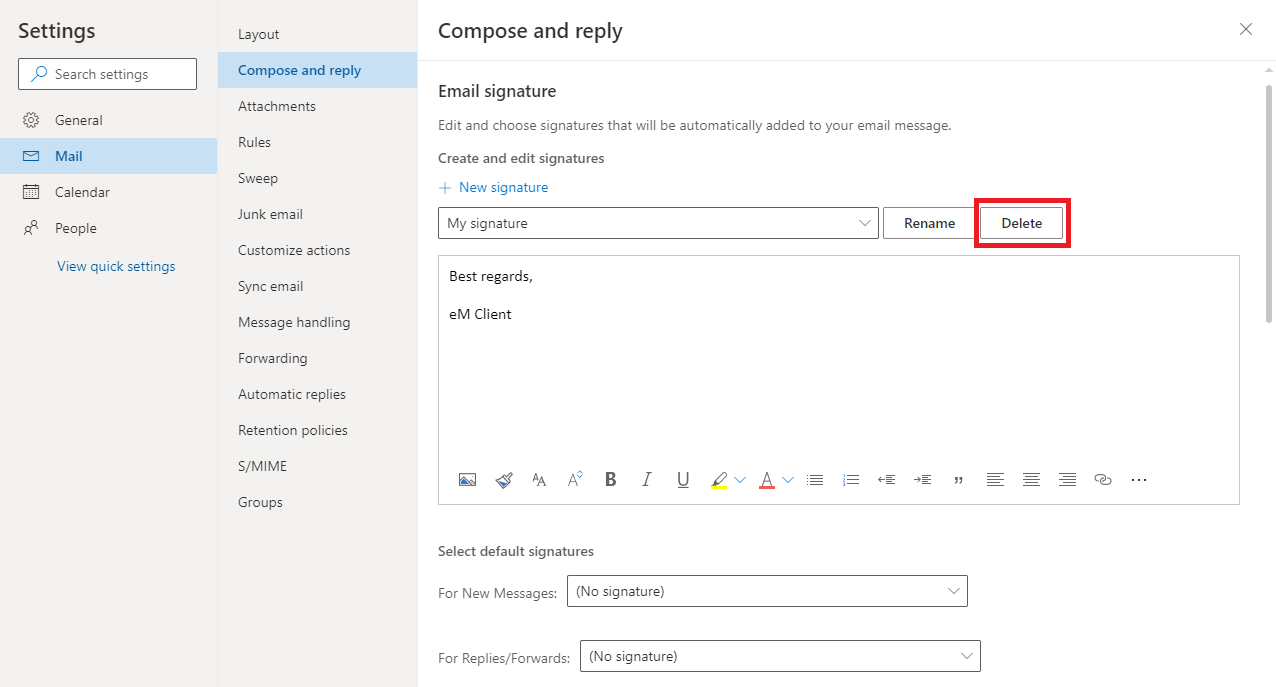Image resolution: width=1276 pixels, height=687 pixels.
Task: Open more formatting options ellipsis
Action: [x=1139, y=480]
